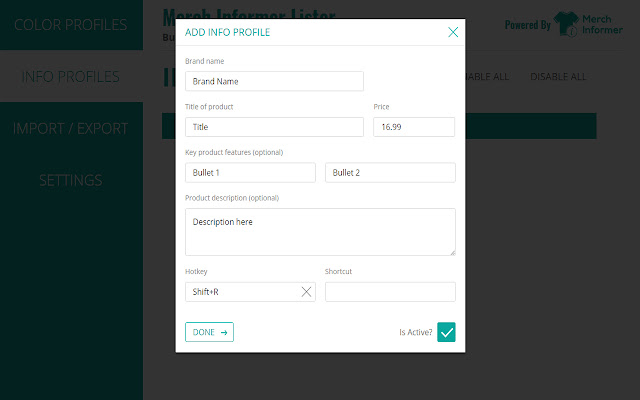Focus the Title of product field
The height and width of the screenshot is (400, 640).
274,127
